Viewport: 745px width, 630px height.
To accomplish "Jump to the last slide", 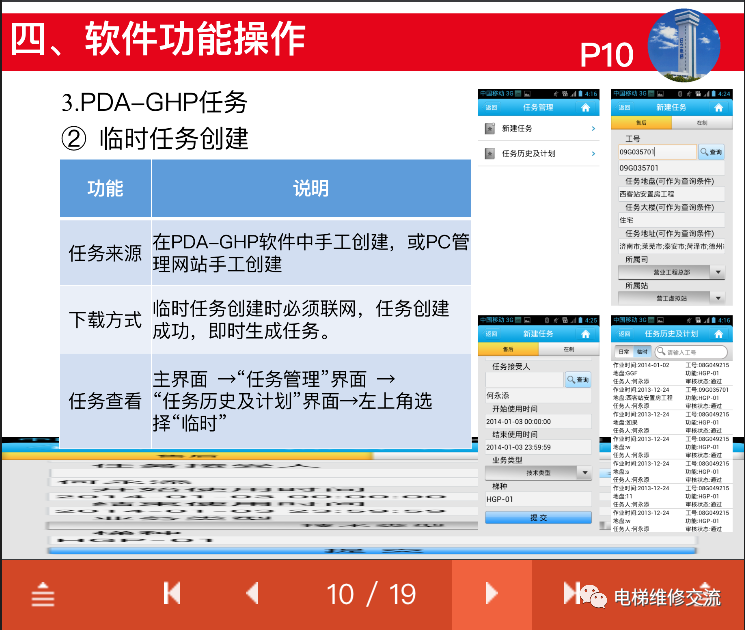I will [571, 593].
